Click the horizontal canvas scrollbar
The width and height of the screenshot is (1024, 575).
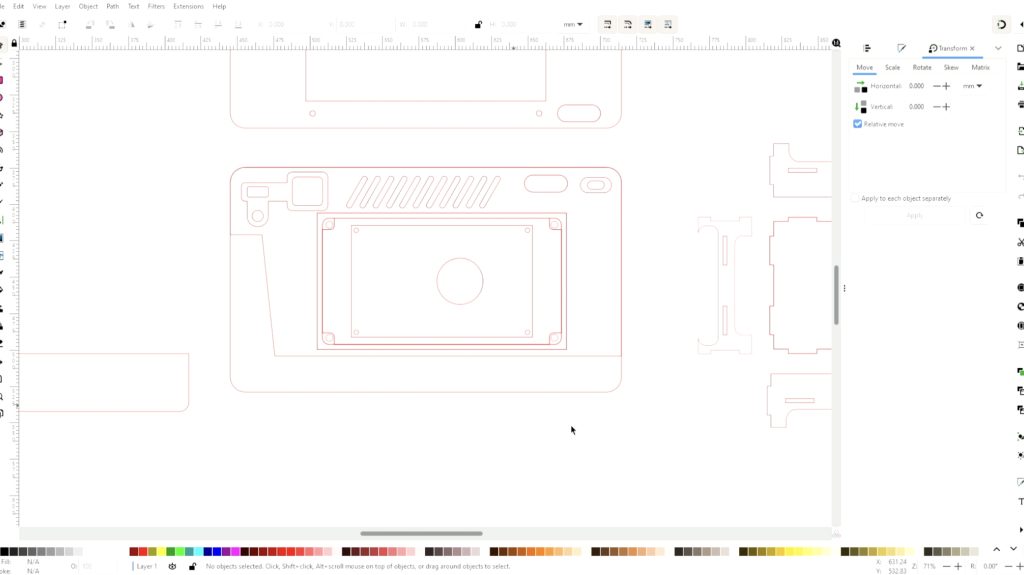tap(421, 533)
